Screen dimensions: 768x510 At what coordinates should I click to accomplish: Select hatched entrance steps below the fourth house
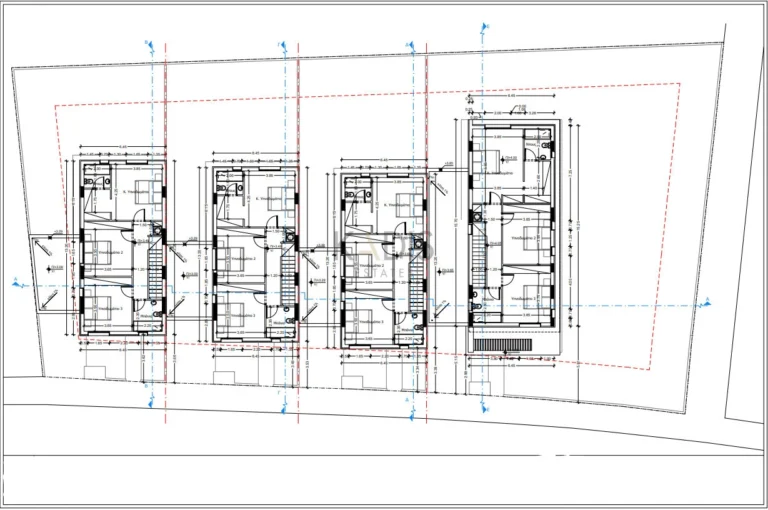(503, 345)
